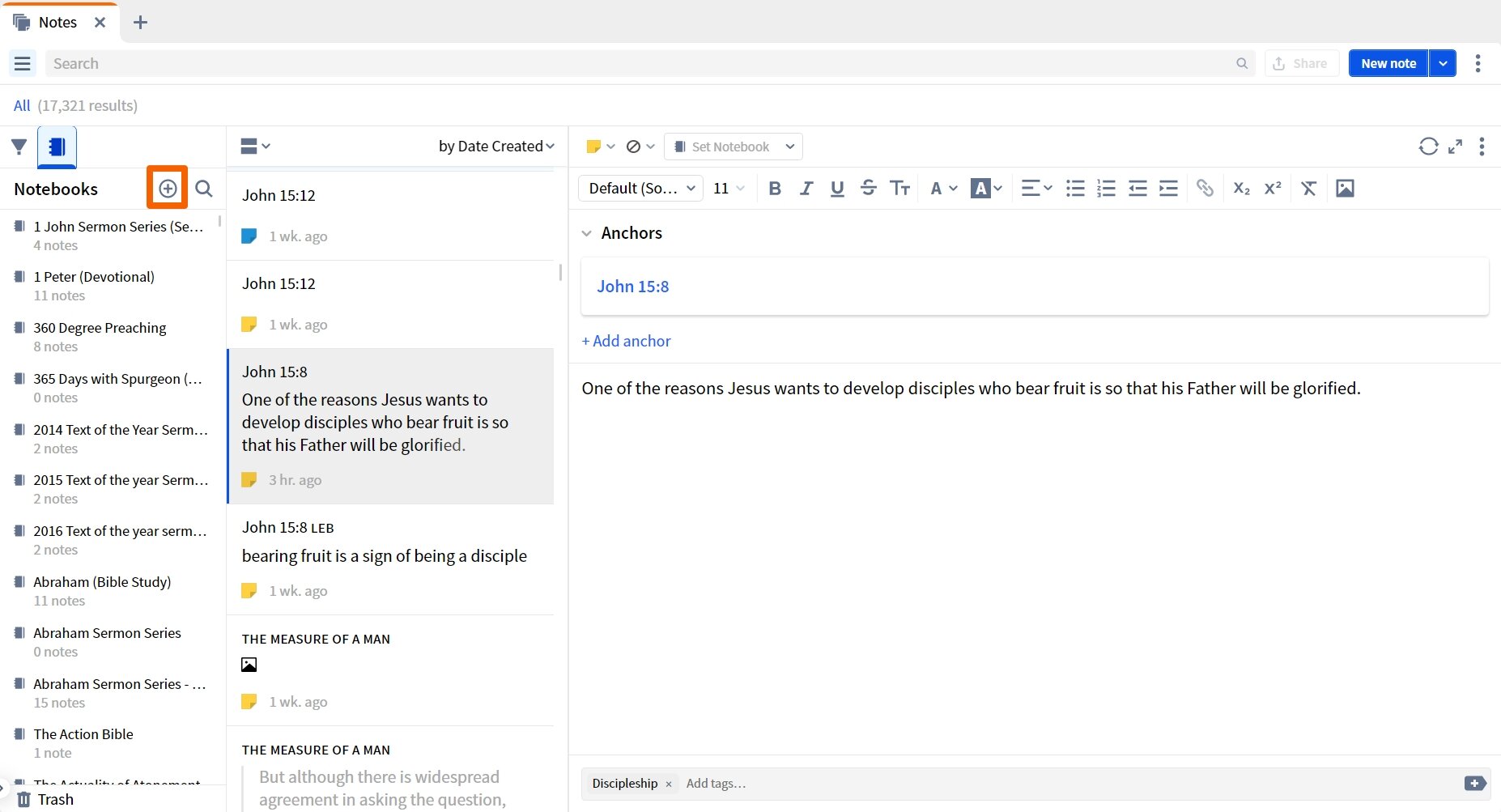1501x812 pixels.
Task: Open THE MEASURE OF A MAN image note
Action: pos(390,670)
